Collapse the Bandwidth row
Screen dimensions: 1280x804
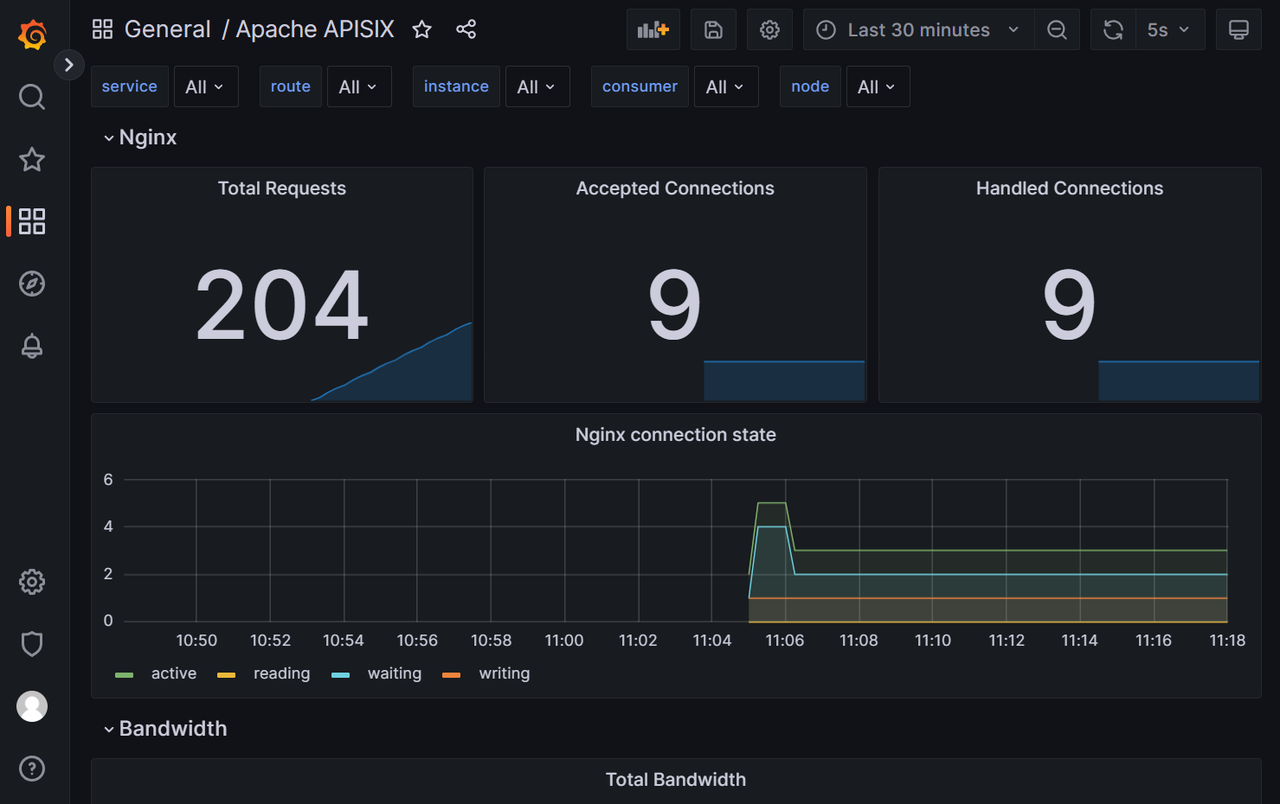coord(165,728)
